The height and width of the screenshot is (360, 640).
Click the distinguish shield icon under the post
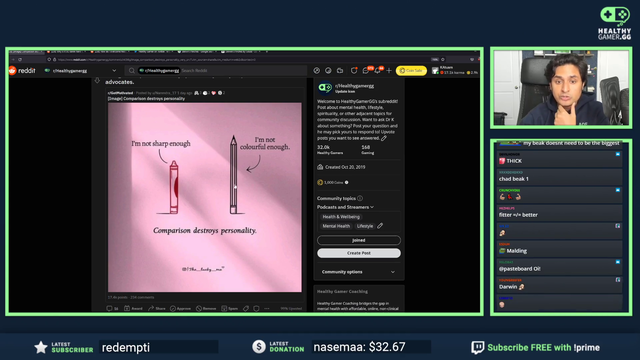pyautogui.click(x=256, y=309)
